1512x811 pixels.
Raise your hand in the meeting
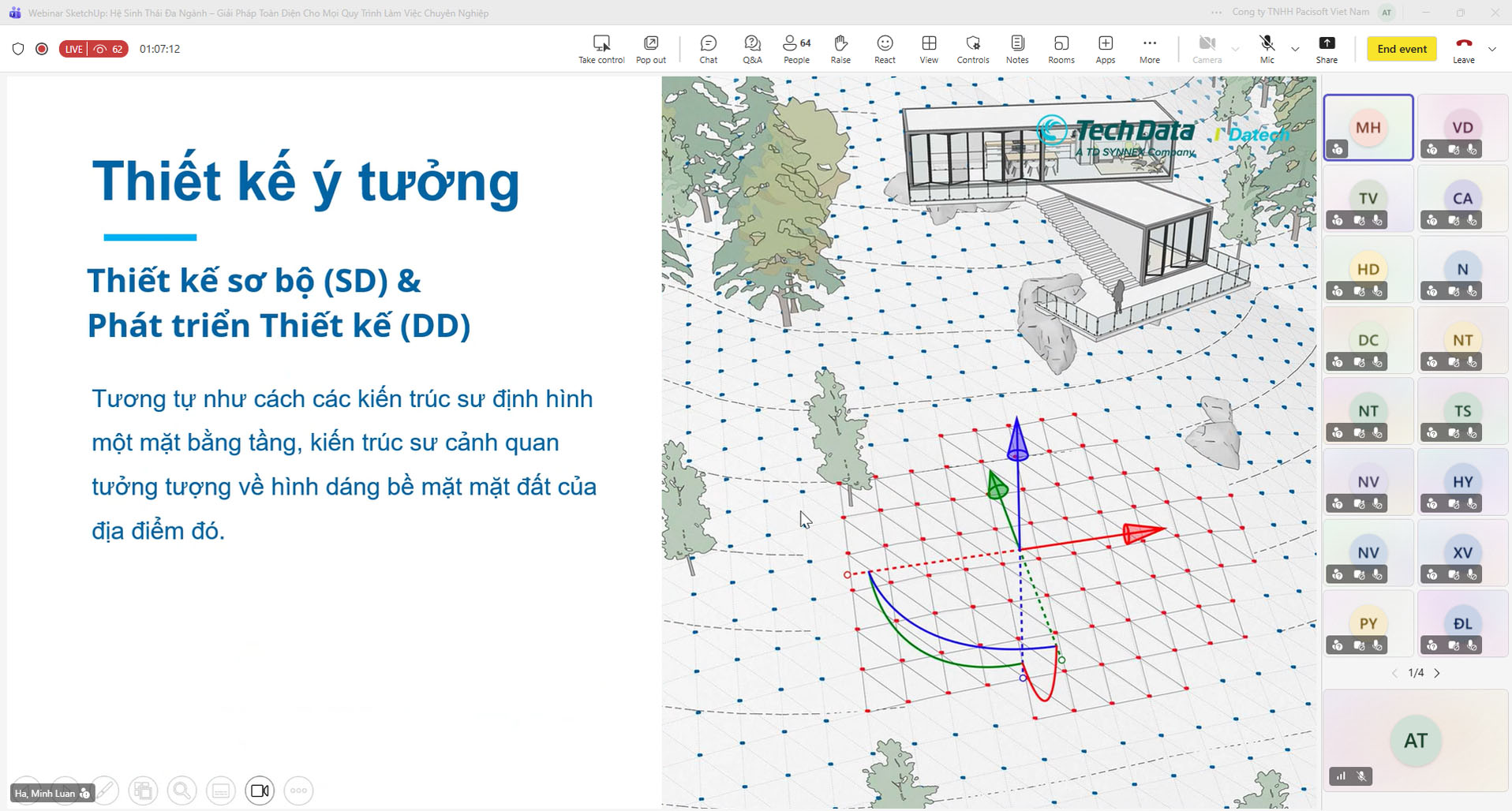(x=840, y=49)
